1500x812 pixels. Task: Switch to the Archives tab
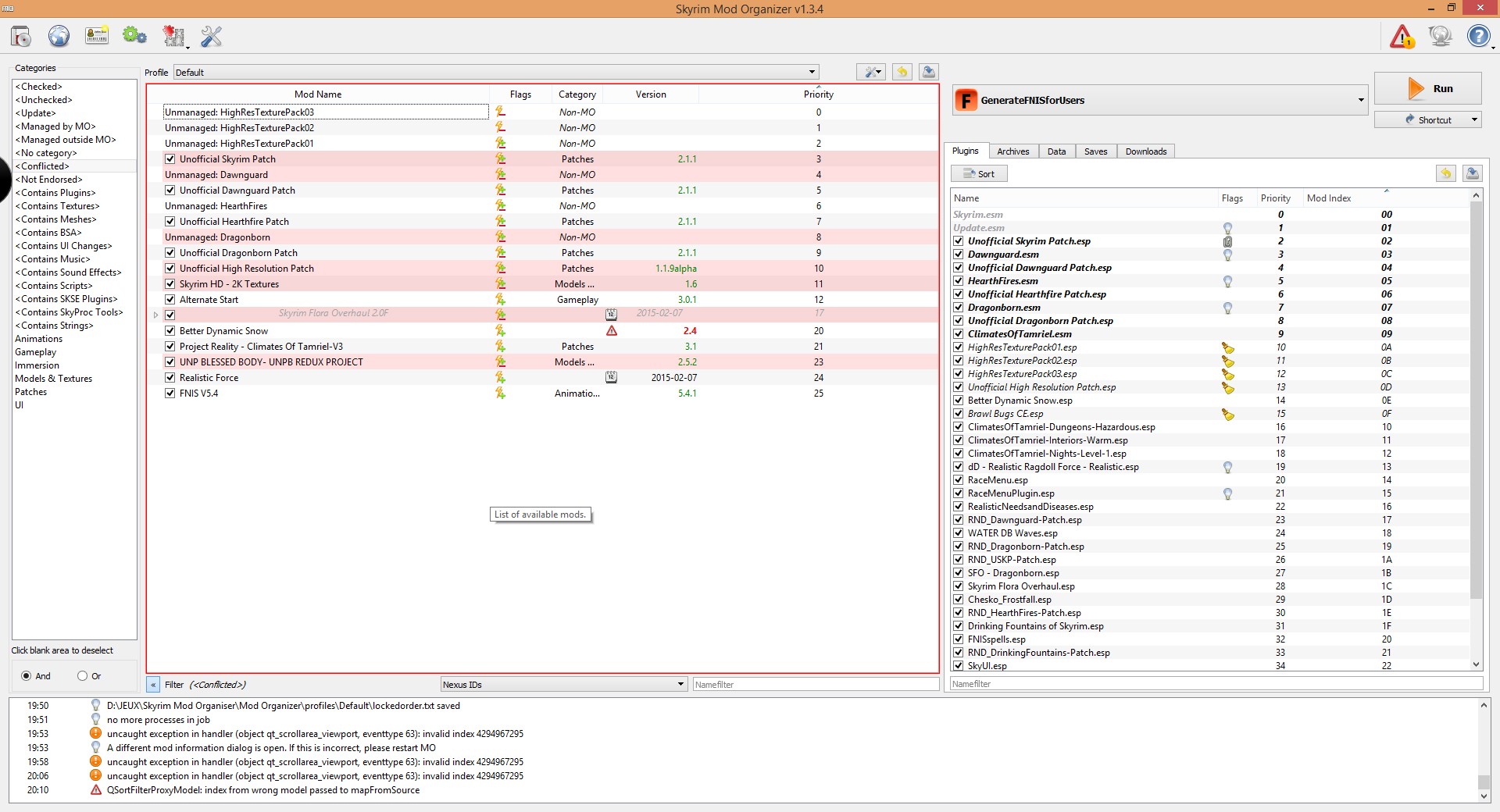click(1012, 151)
